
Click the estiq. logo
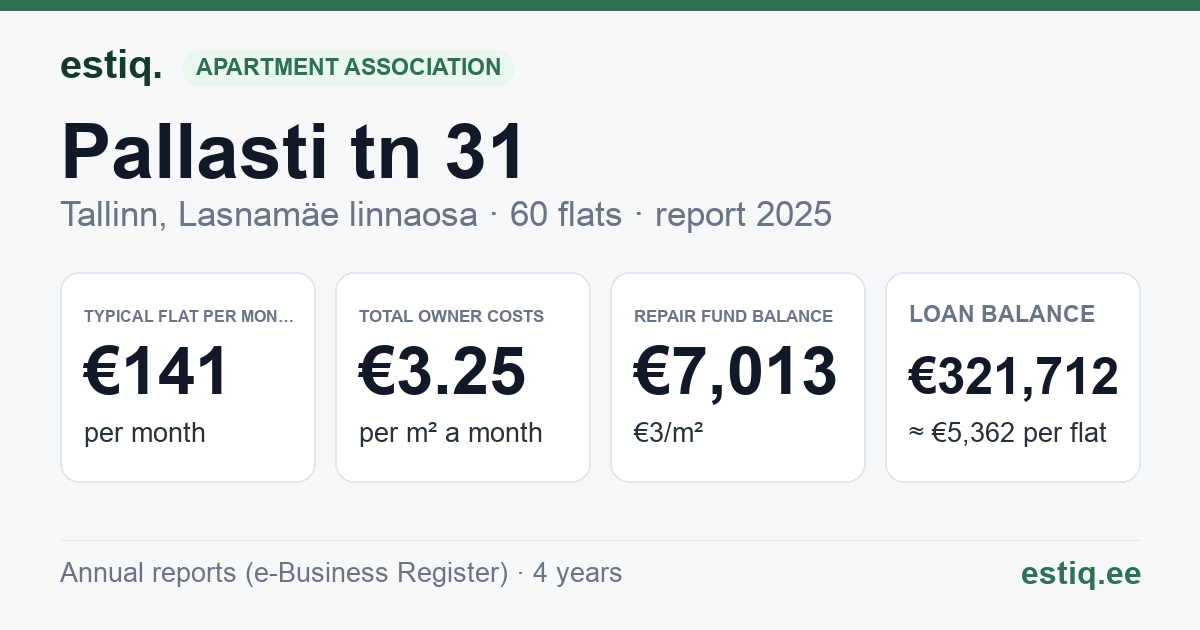(111, 67)
